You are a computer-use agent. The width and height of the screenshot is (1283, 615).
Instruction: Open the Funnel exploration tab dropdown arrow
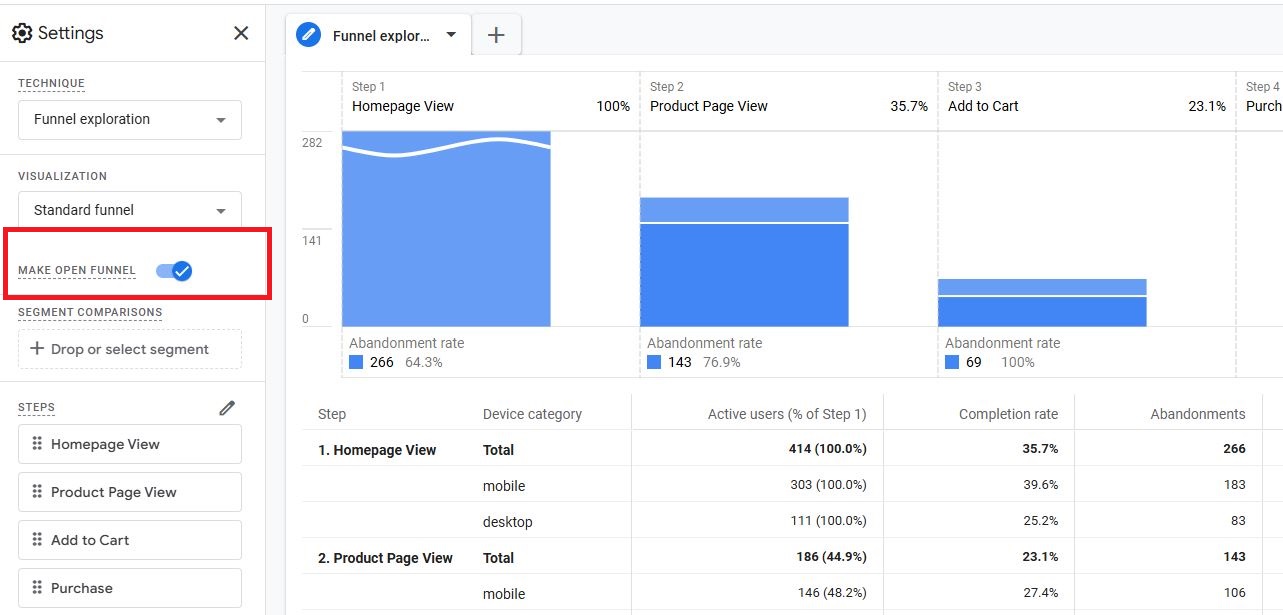[451, 35]
